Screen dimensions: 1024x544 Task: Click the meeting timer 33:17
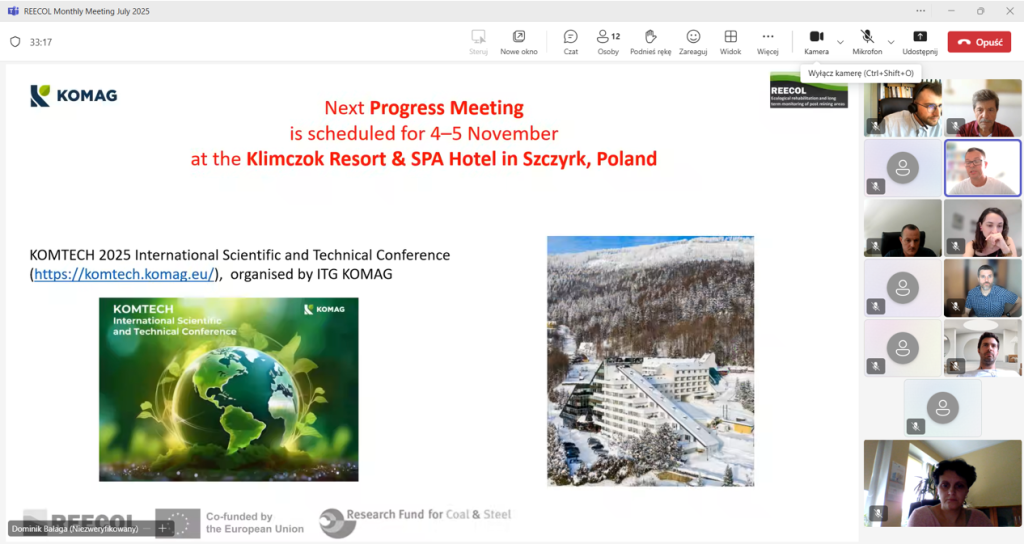click(40, 42)
